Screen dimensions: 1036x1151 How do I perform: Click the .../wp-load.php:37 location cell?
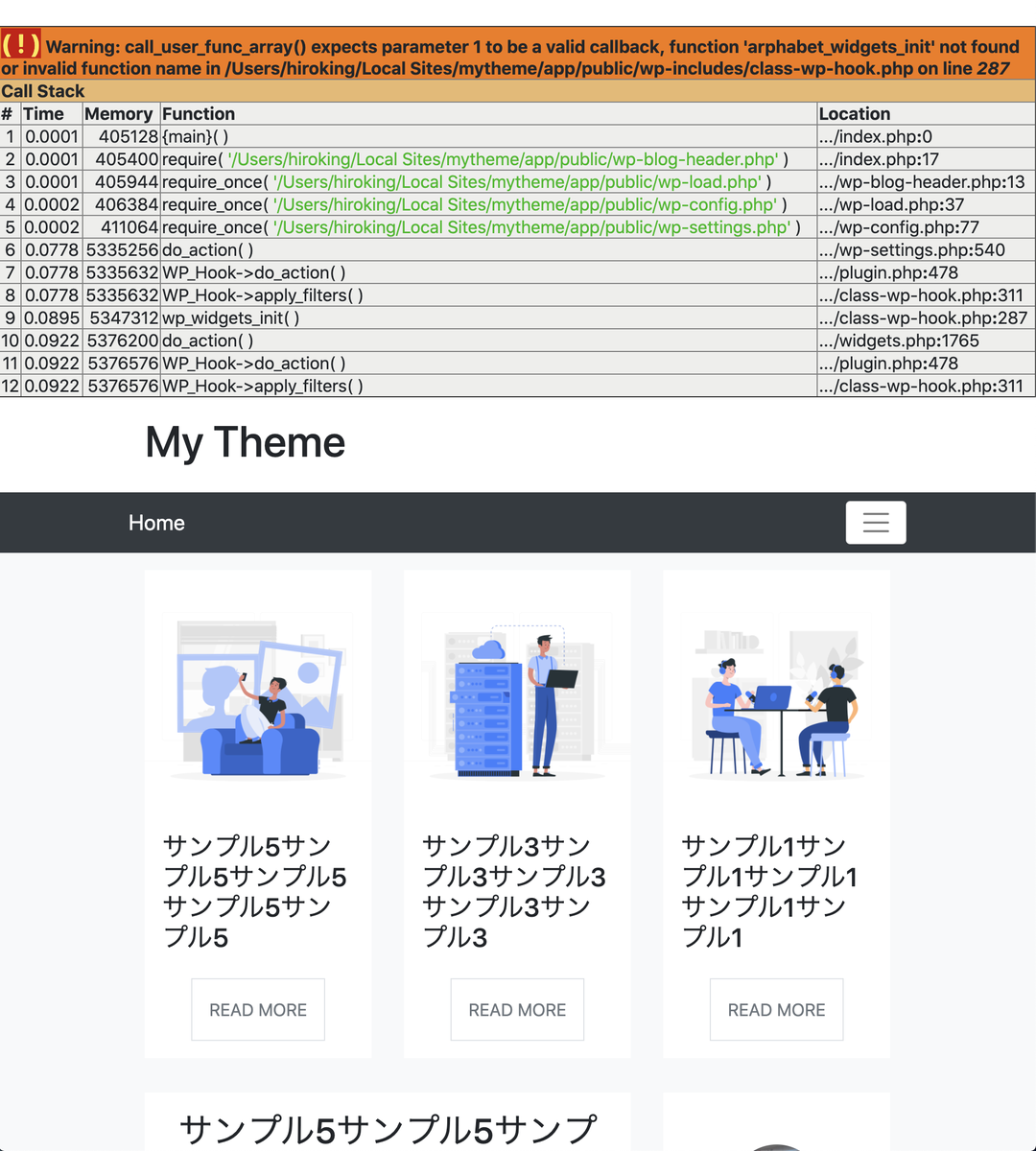927,204
